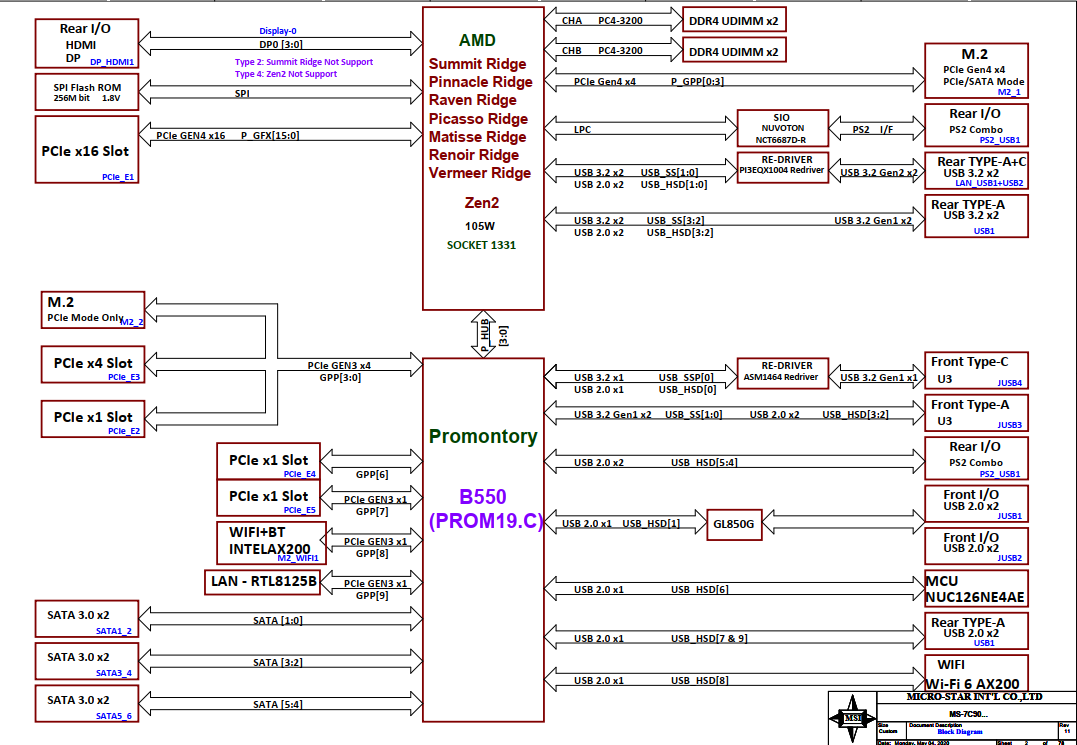The width and height of the screenshot is (1077, 745).
Task: Select "Matisse Ridge" in the AMD block
Action: point(478,137)
